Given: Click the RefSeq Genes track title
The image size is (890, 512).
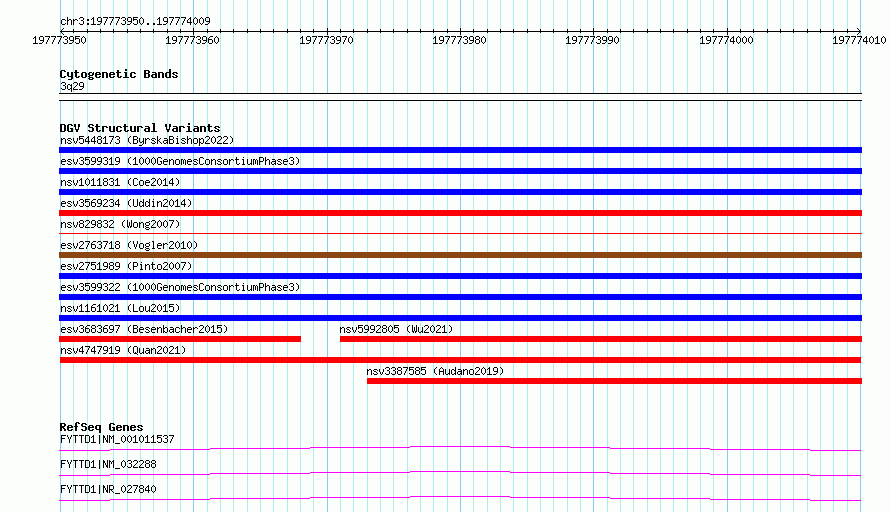Looking at the screenshot, I should point(101,427).
